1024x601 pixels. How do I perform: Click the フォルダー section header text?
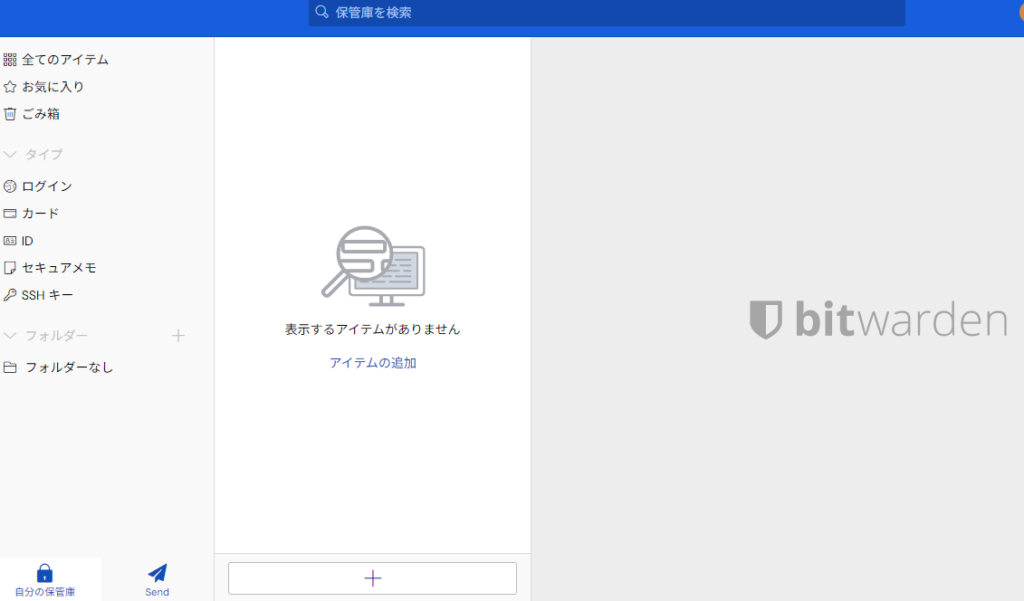point(56,336)
